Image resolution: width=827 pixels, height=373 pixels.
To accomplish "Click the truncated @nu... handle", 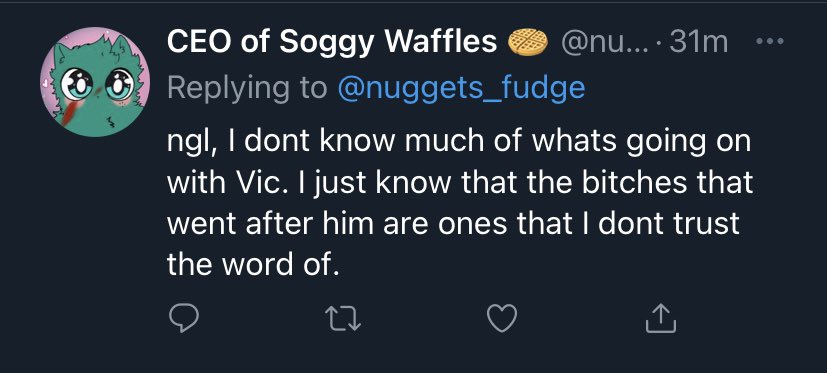I will coord(608,43).
